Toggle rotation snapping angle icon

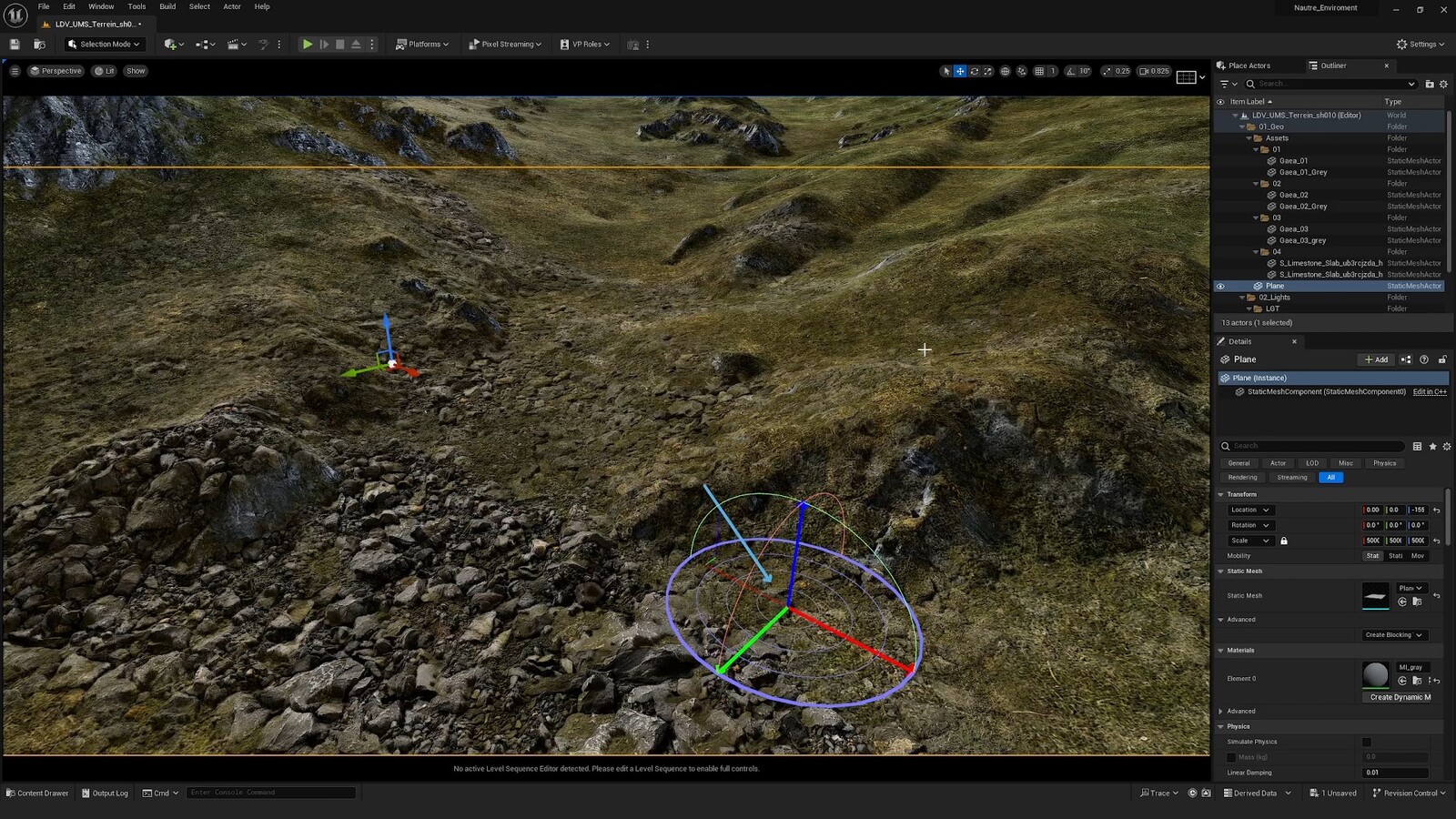(x=1071, y=71)
